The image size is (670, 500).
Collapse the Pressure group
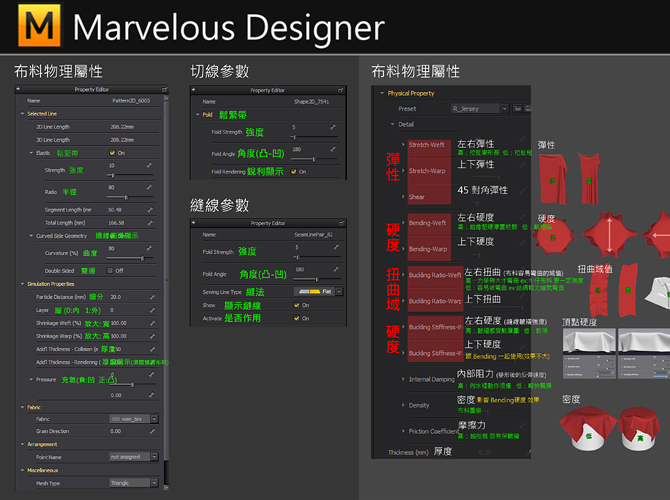31,379
